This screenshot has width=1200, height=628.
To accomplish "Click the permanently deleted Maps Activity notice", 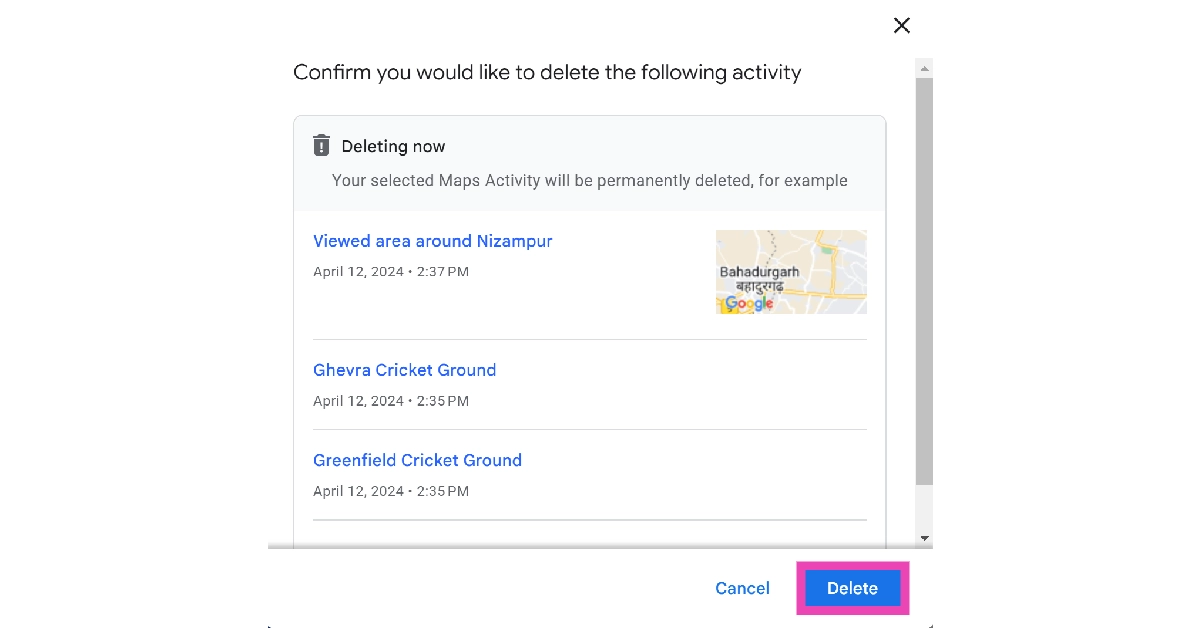I will [589, 181].
